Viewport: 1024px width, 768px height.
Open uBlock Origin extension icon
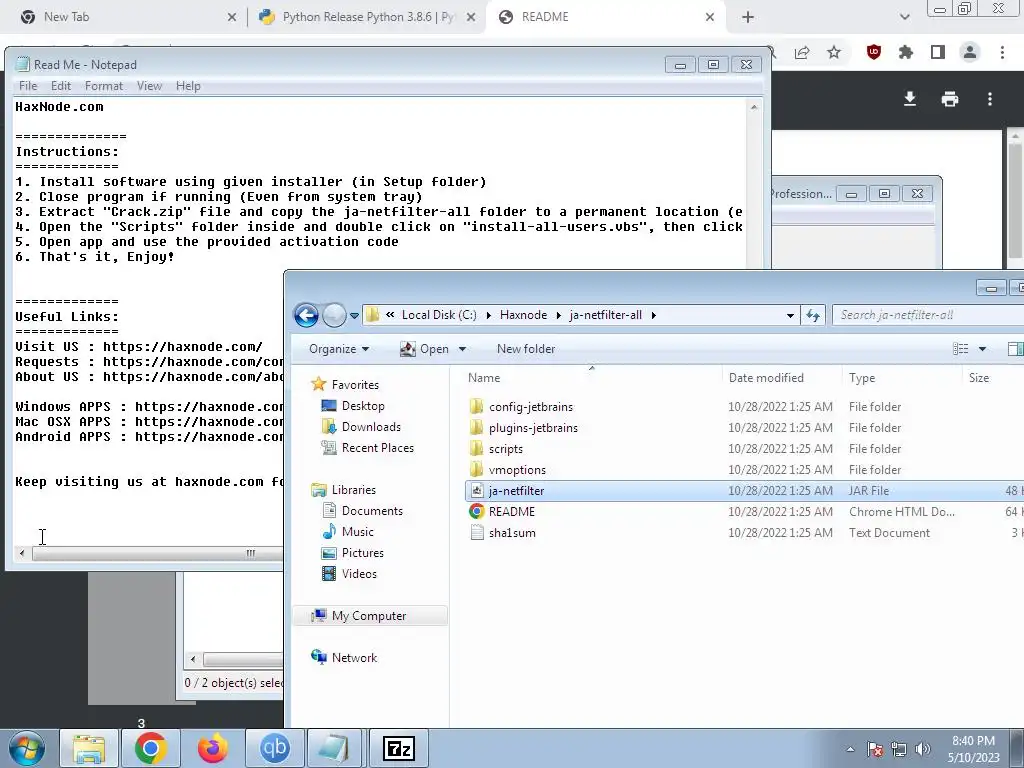(874, 52)
